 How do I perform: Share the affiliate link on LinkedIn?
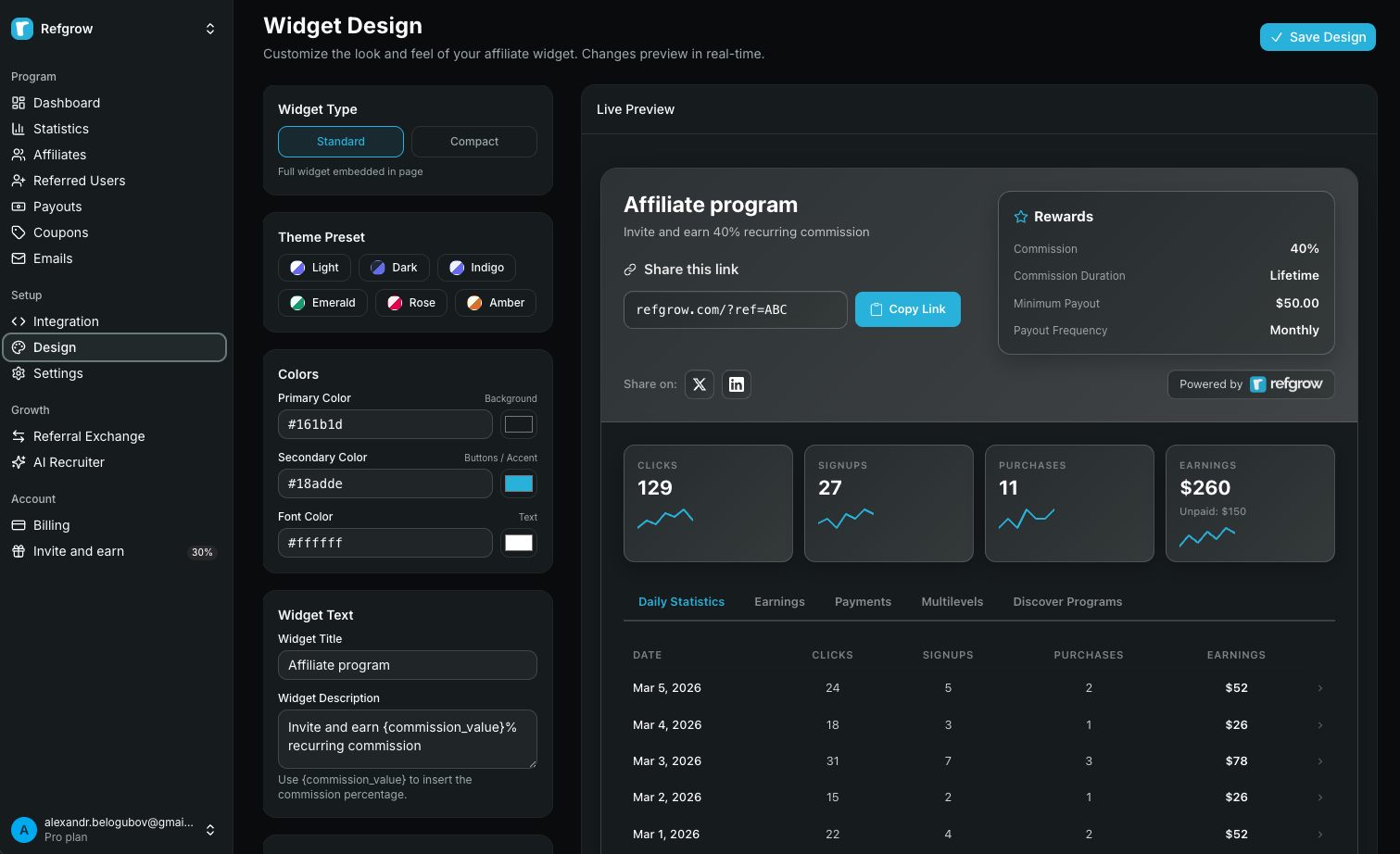click(737, 384)
